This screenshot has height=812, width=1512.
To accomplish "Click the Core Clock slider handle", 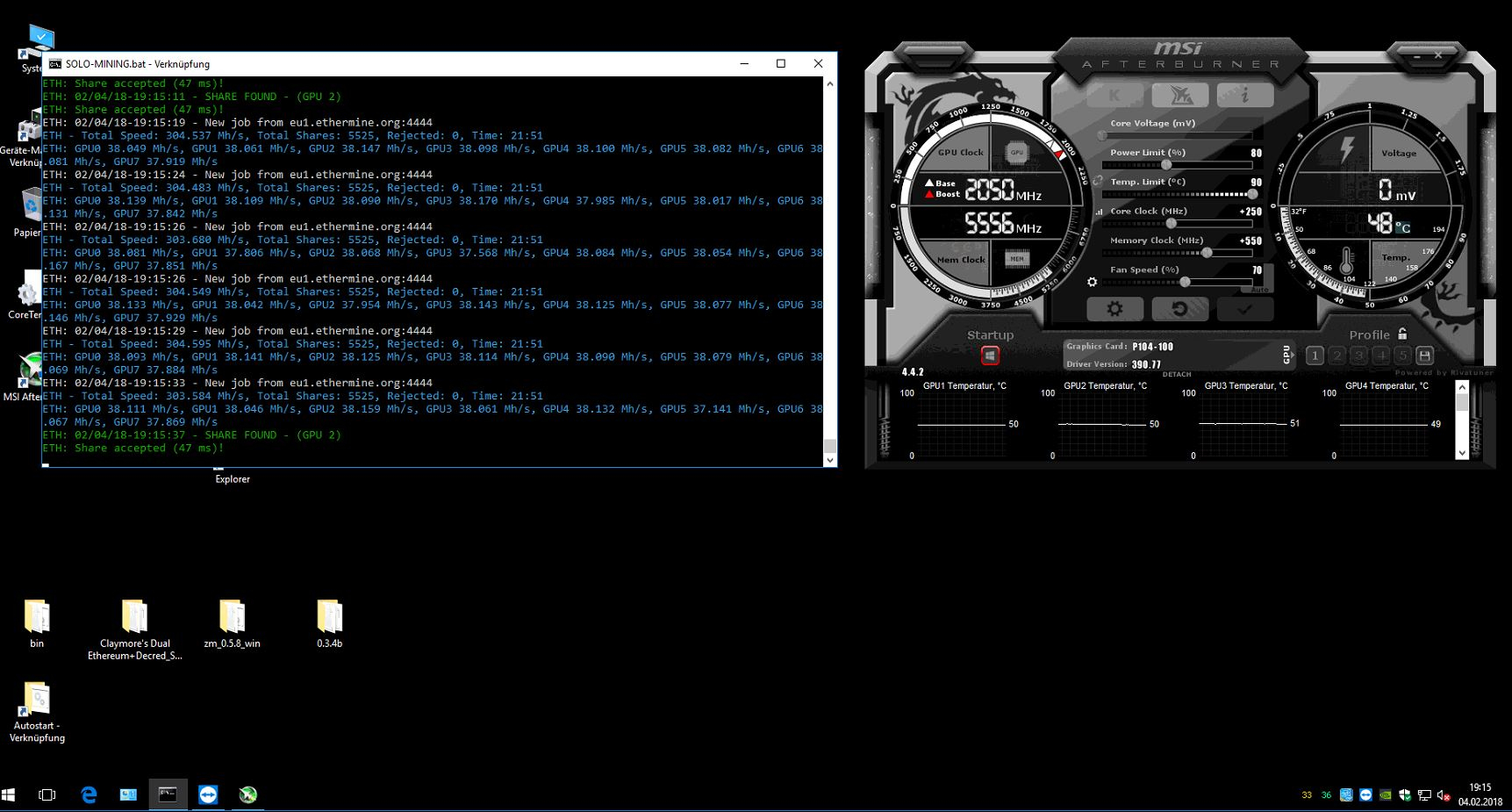I will pos(1171,223).
